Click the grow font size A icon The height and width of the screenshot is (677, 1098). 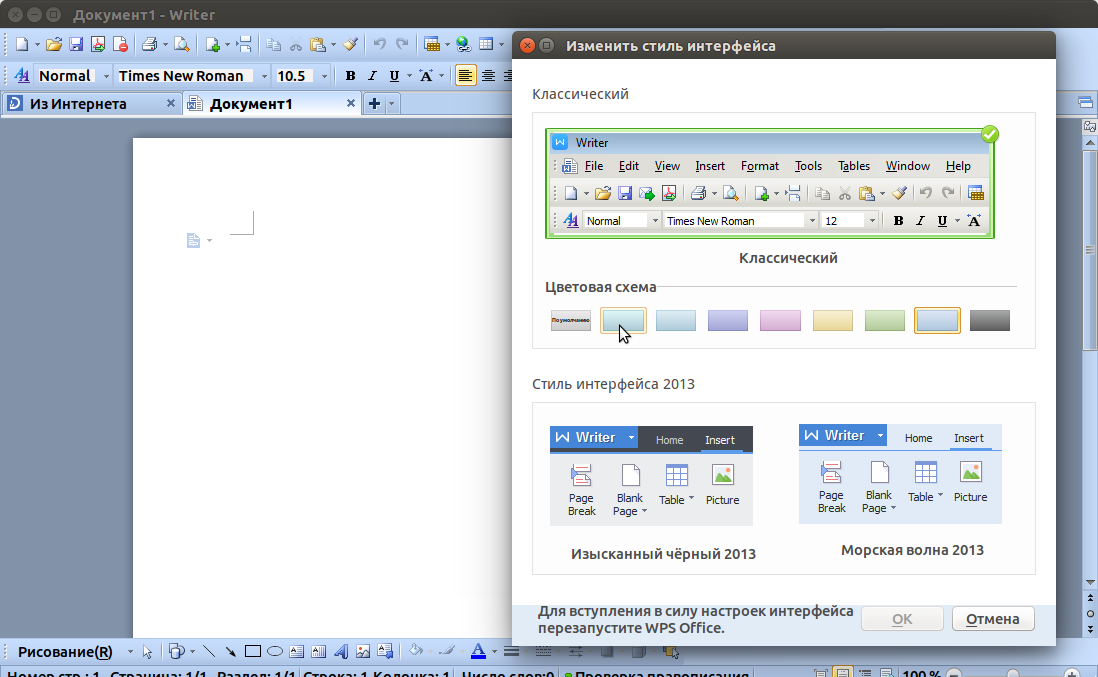(x=426, y=76)
